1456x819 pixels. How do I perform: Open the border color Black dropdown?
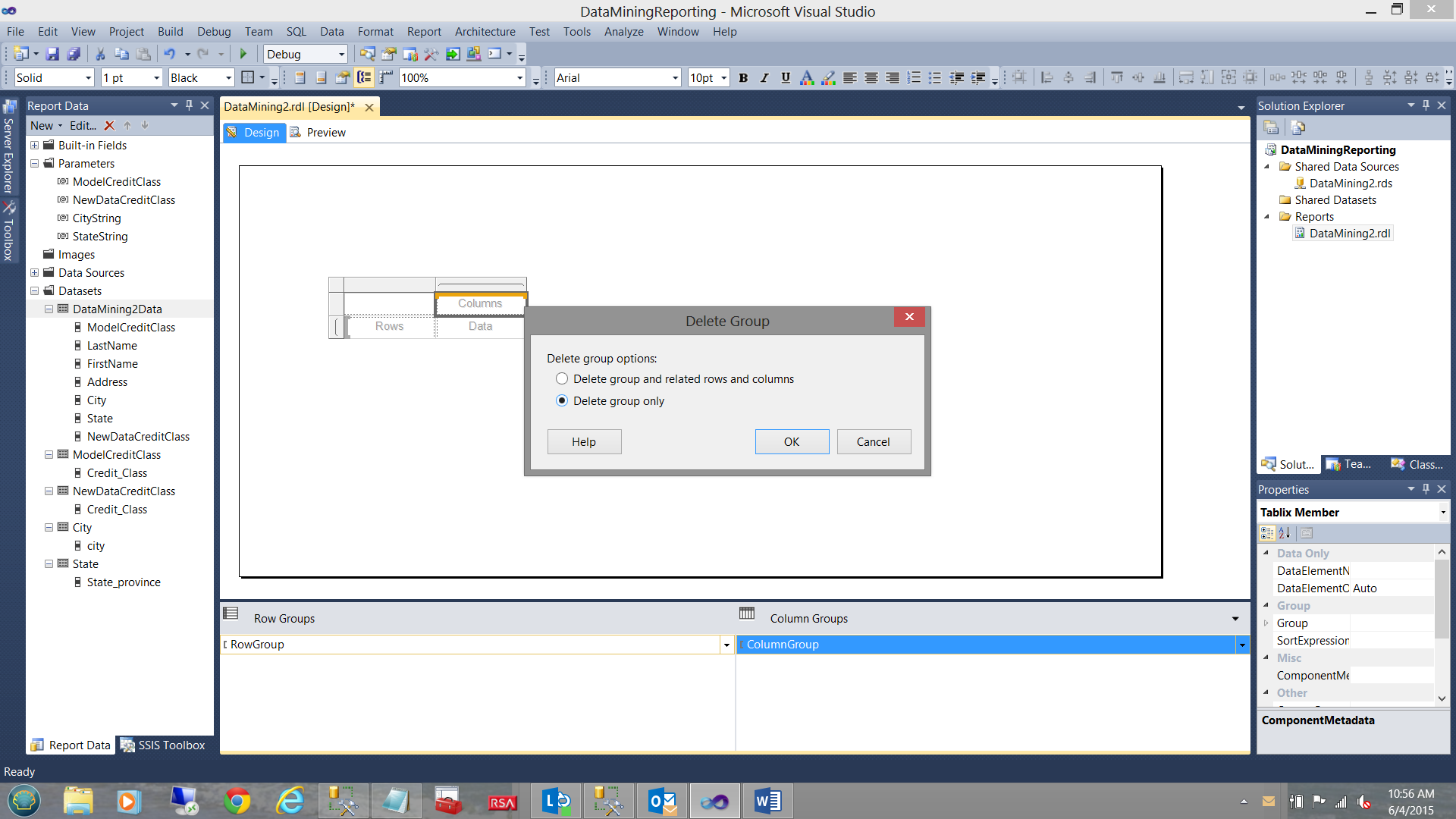[228, 77]
